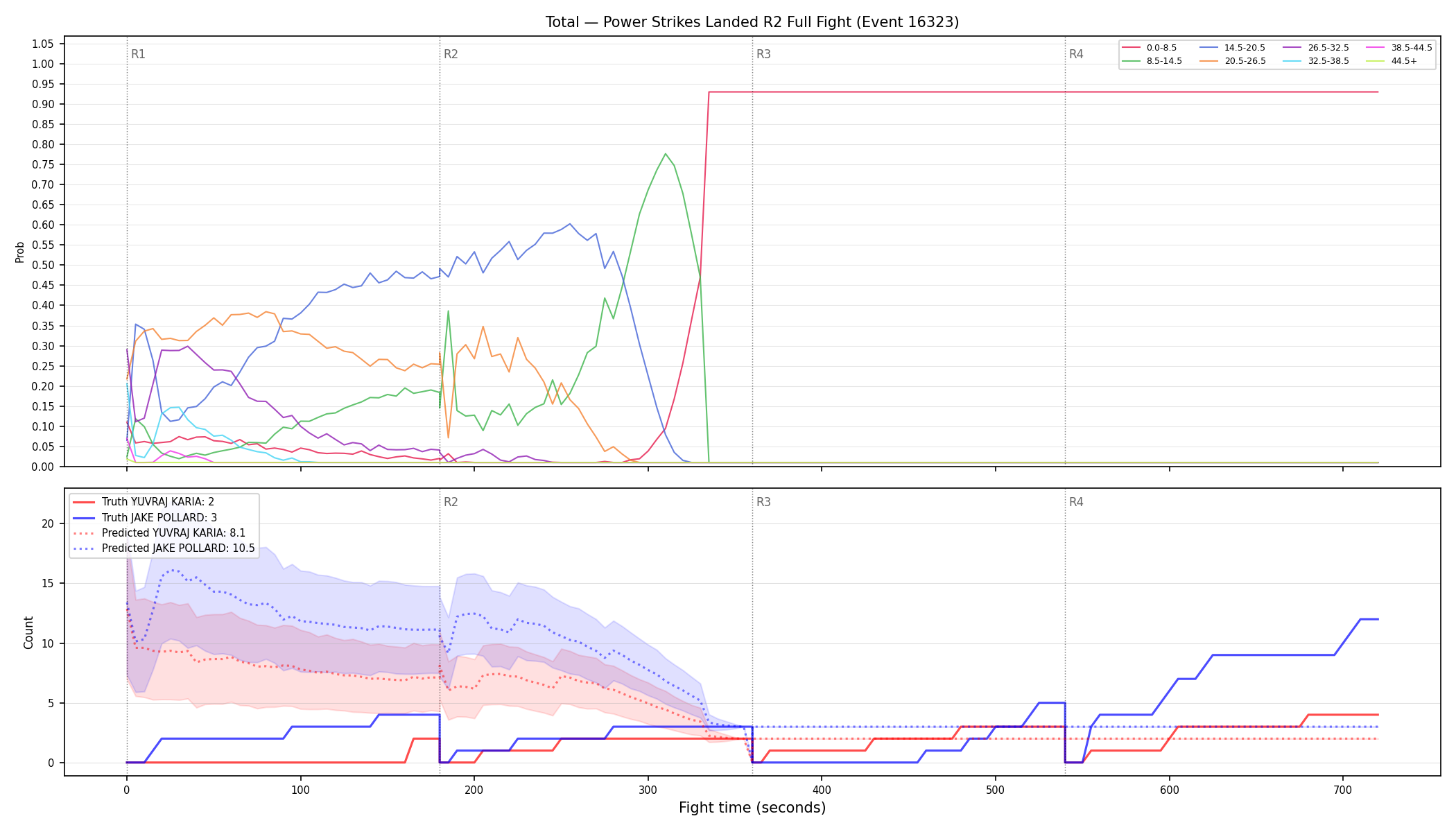Click the 20 tick on the Count axis
The width and height of the screenshot is (1456, 832).
[x=48, y=523]
